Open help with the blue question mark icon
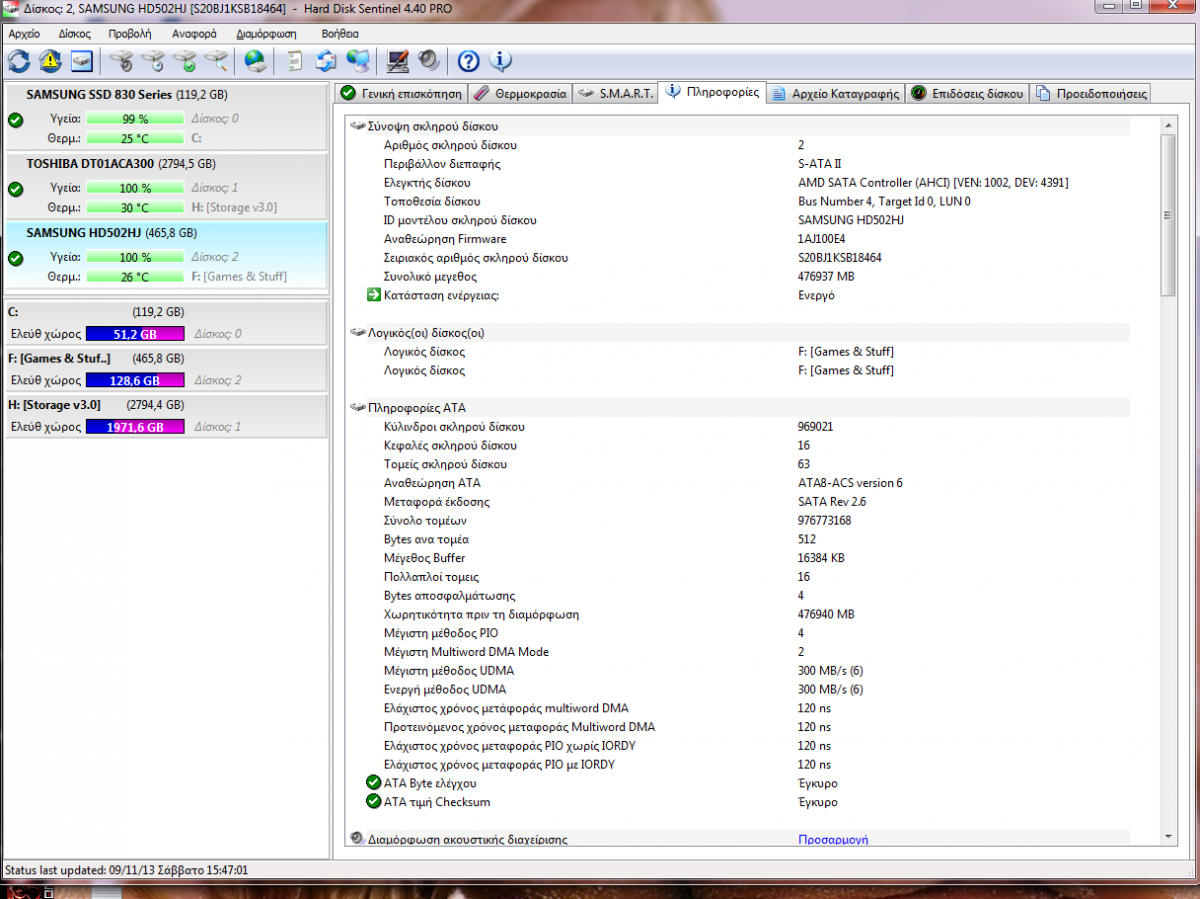 [x=469, y=61]
